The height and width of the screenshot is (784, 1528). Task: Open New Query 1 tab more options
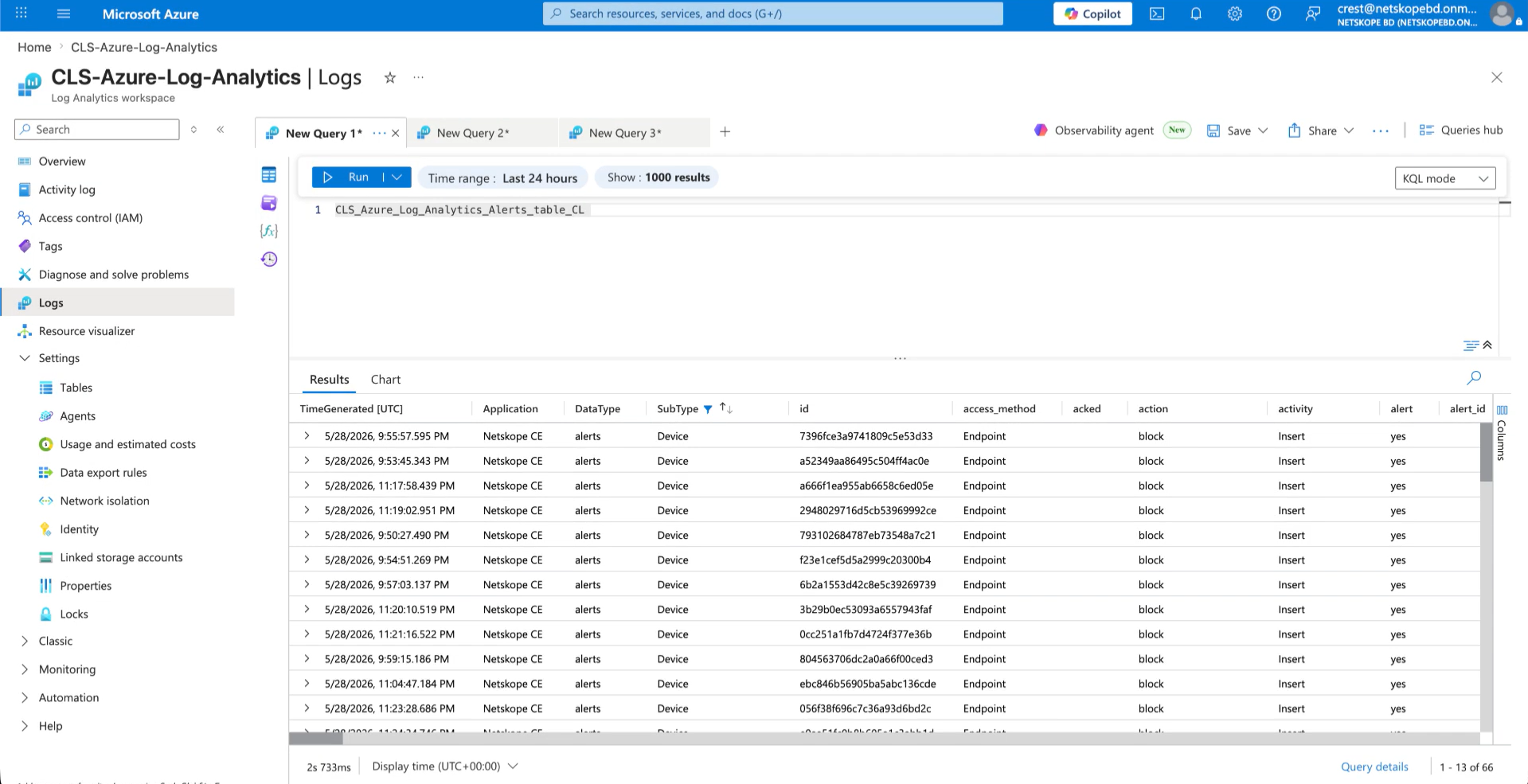[379, 133]
